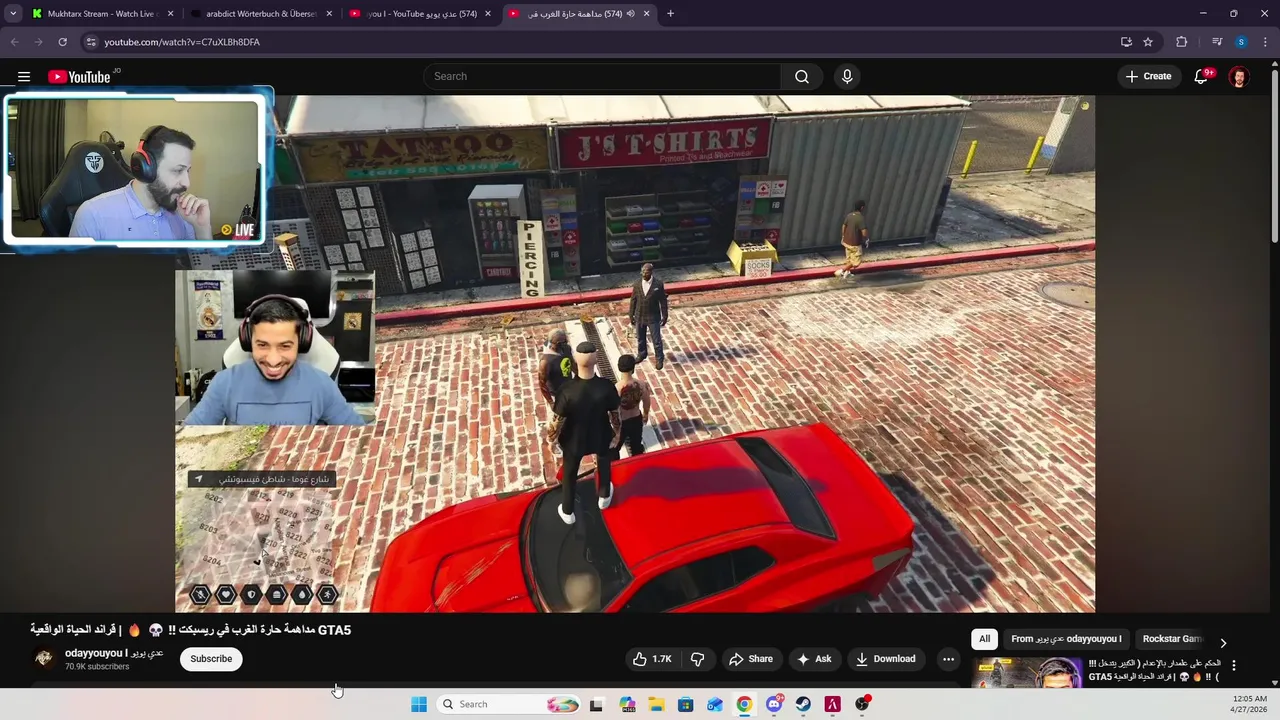This screenshot has width=1280, height=720.
Task: Open the taskbar clock and date
Action: (1250, 704)
